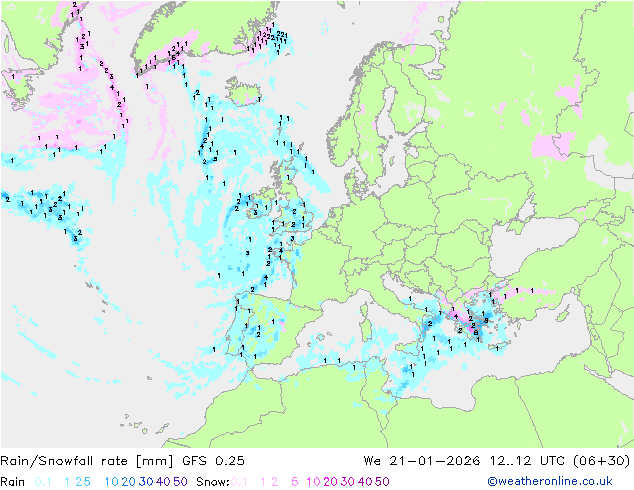Pick the rain legend 10 color value
The width and height of the screenshot is (634, 490).
[x=111, y=482]
